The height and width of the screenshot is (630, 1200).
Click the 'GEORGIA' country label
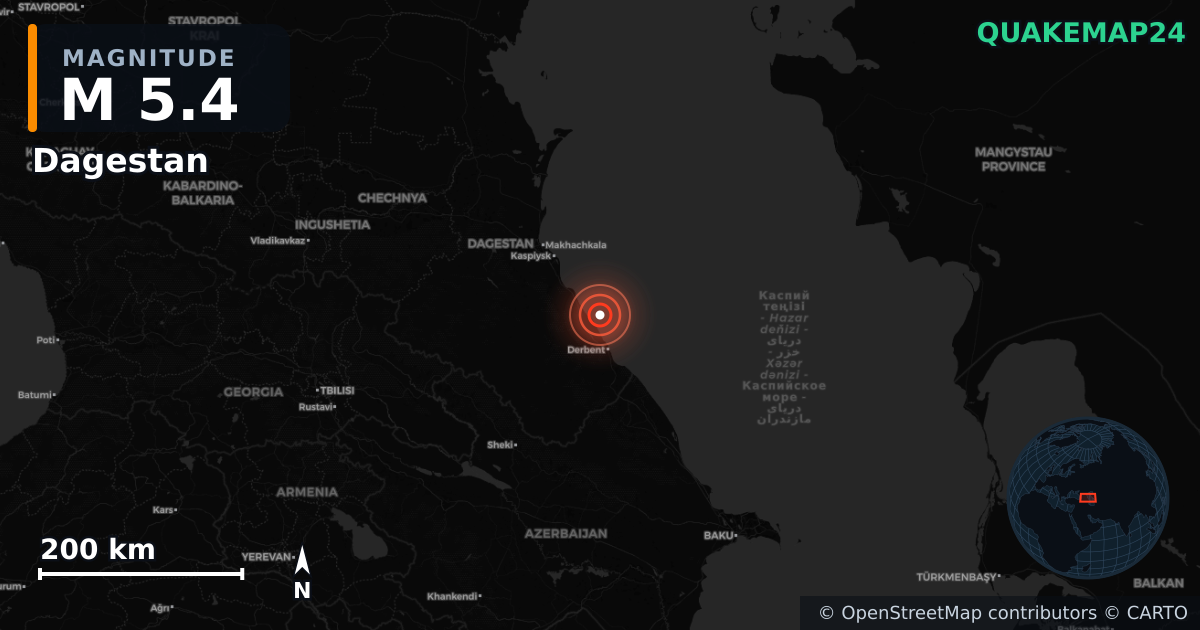pos(253,392)
